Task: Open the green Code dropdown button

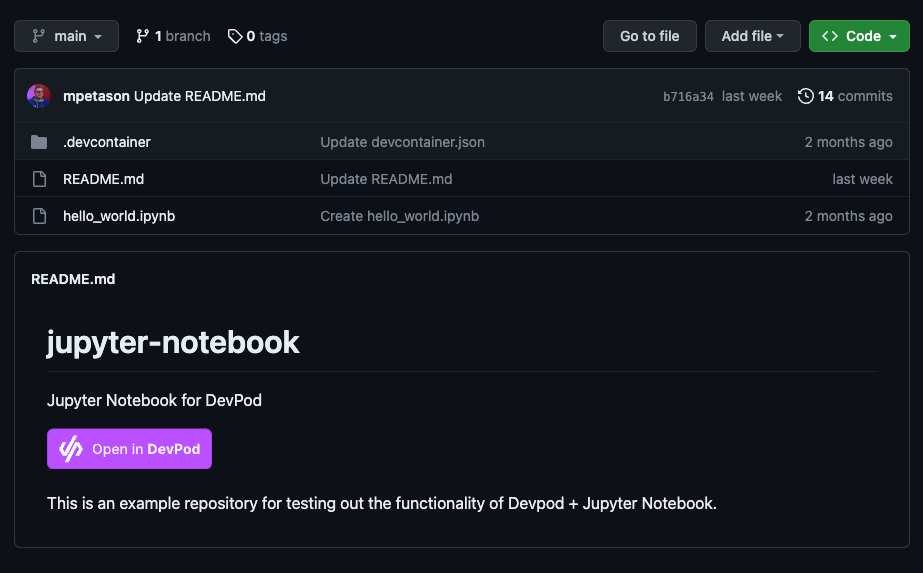Action: [x=859, y=36]
